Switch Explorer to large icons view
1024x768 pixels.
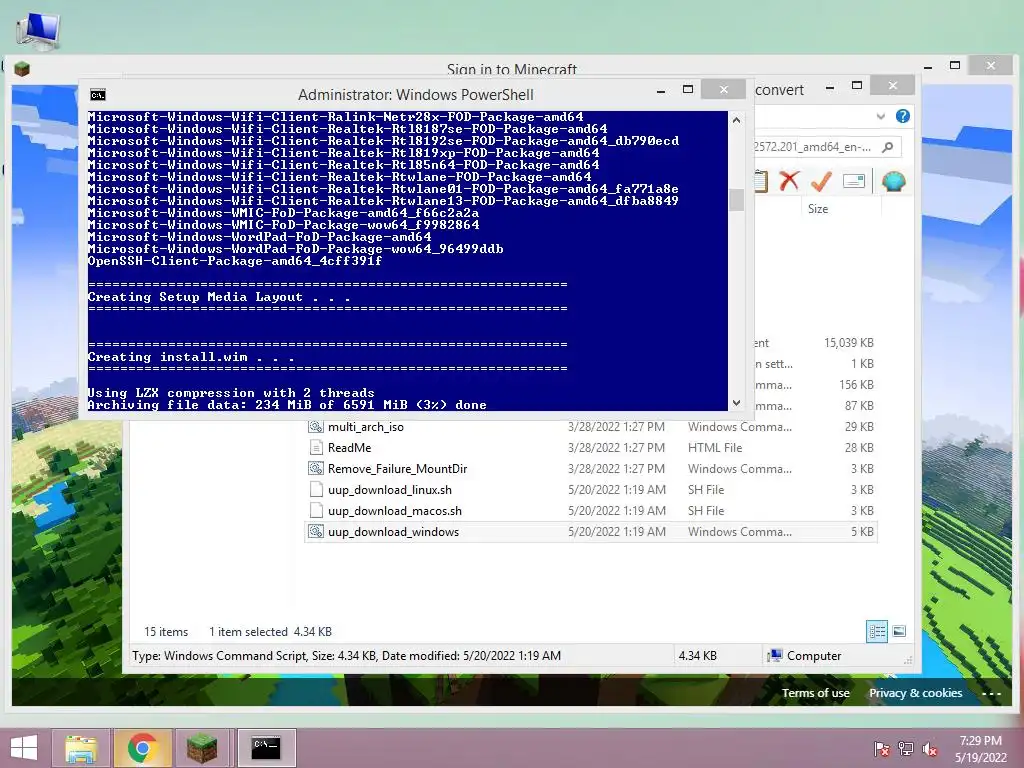(899, 631)
